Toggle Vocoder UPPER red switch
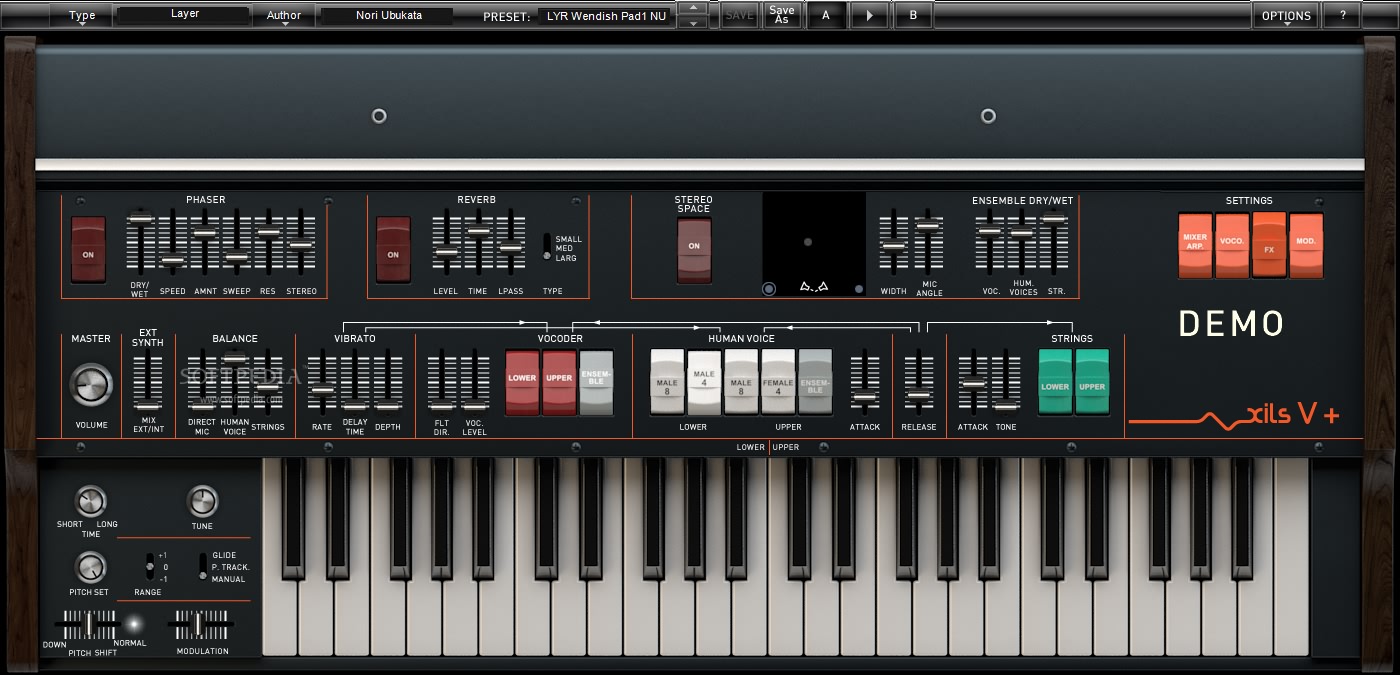The width and height of the screenshot is (1400, 675). pos(559,382)
